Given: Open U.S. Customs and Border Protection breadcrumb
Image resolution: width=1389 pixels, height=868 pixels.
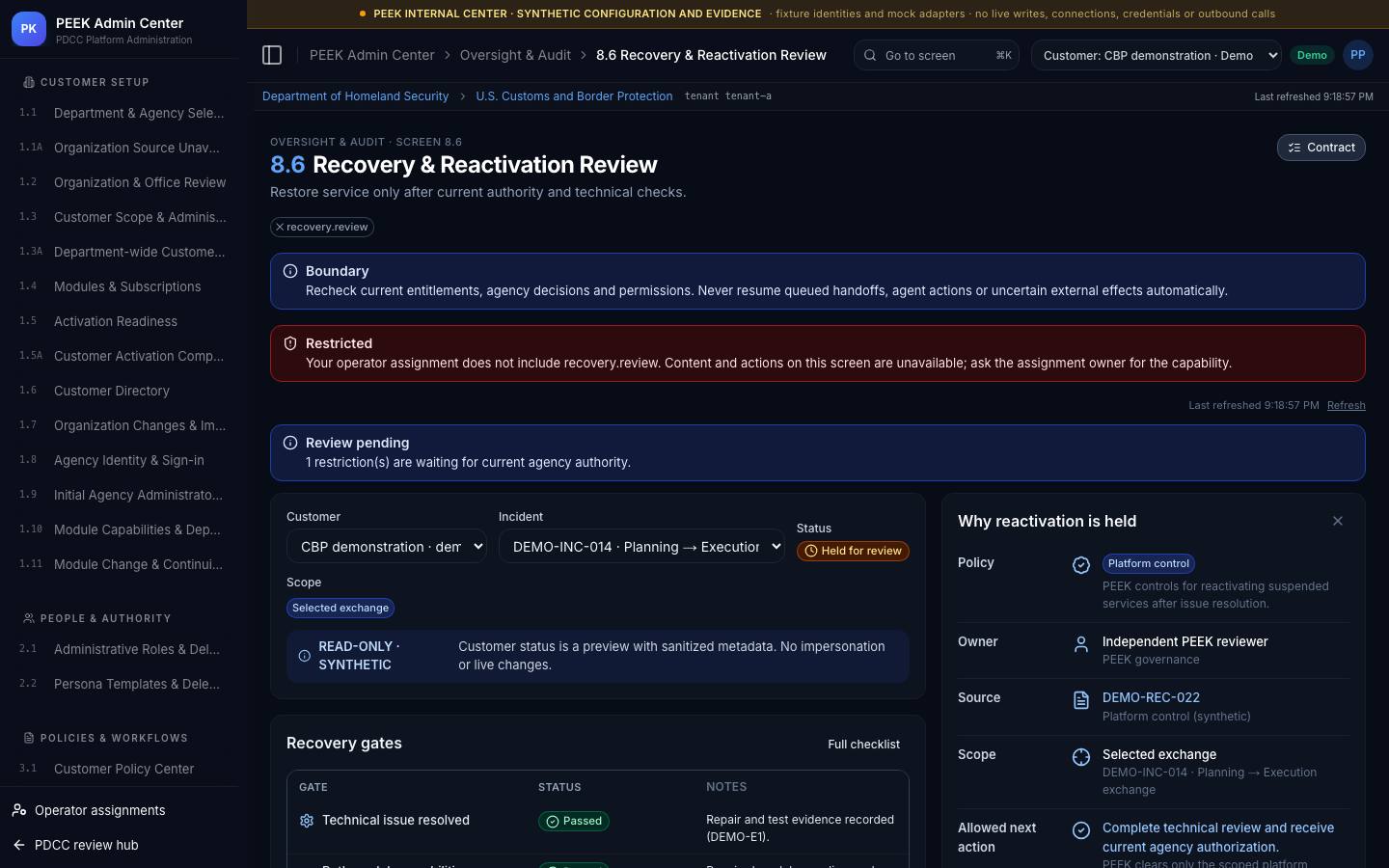Looking at the screenshot, I should pos(574,96).
